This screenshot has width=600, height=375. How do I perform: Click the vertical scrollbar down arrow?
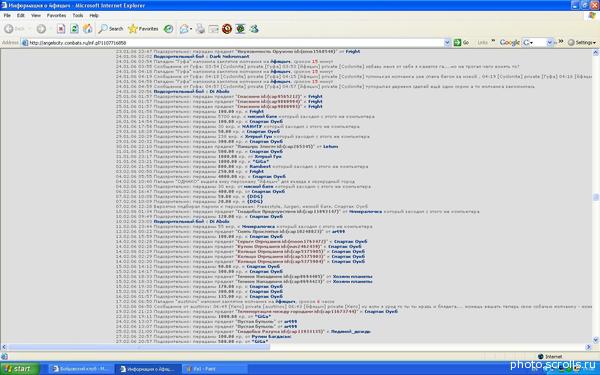(x=596, y=340)
